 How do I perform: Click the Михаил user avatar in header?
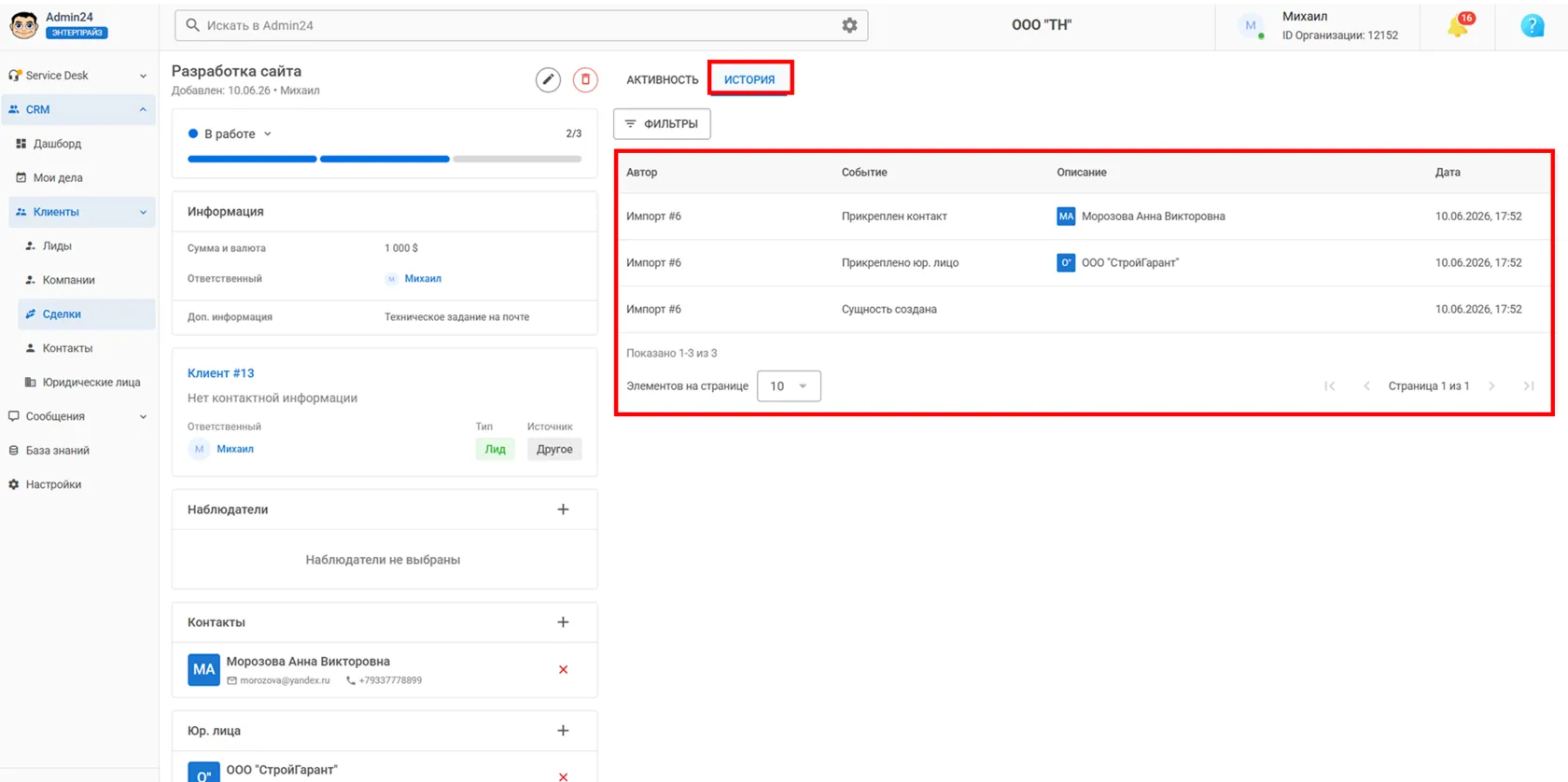click(1251, 26)
